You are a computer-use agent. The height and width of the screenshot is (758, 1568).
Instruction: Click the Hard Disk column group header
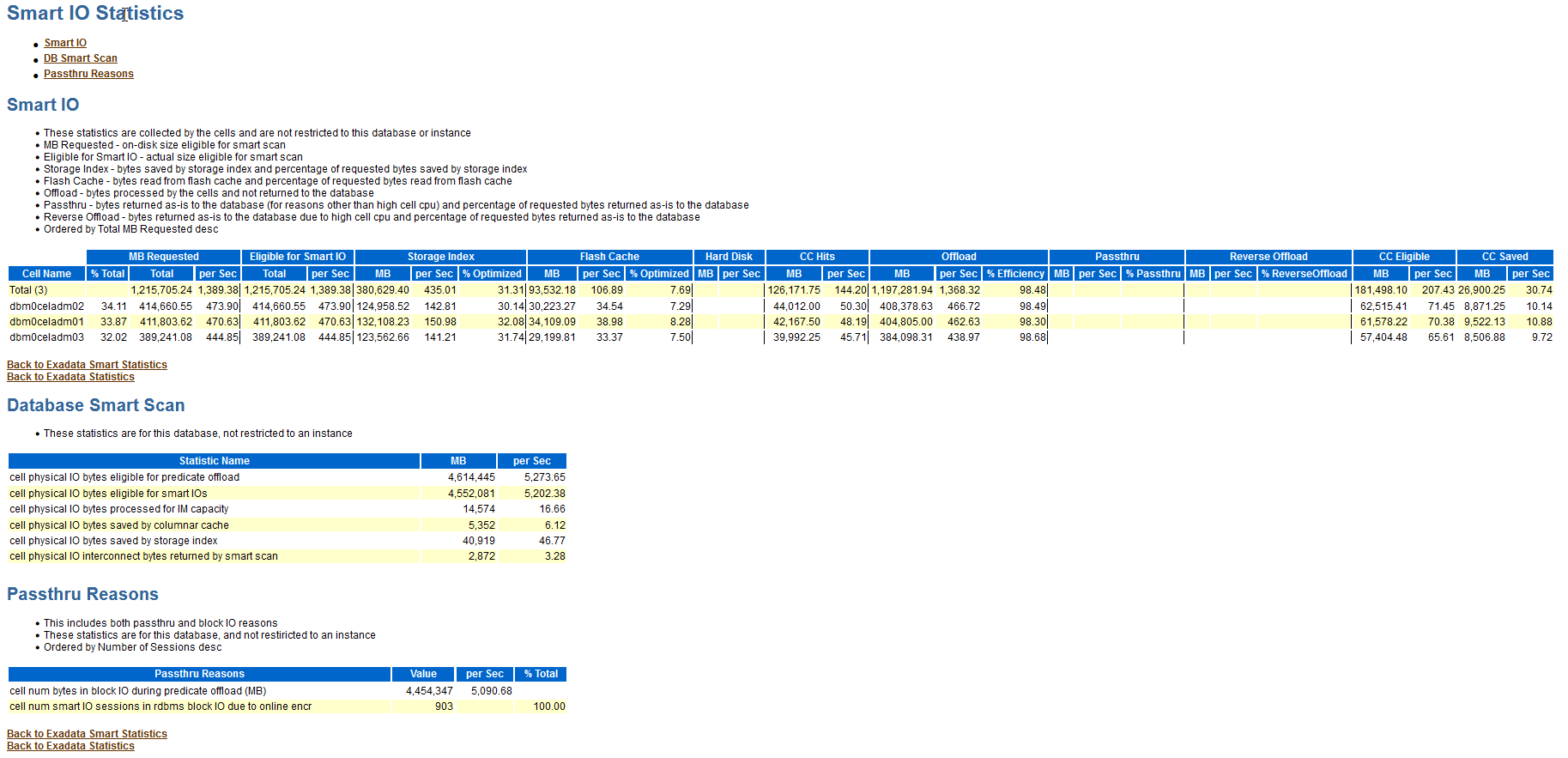(729, 257)
